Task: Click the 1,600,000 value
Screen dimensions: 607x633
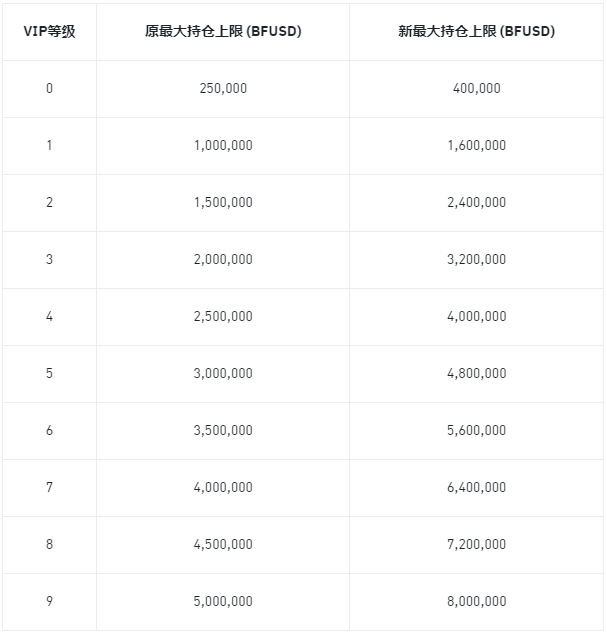Action: [x=477, y=145]
